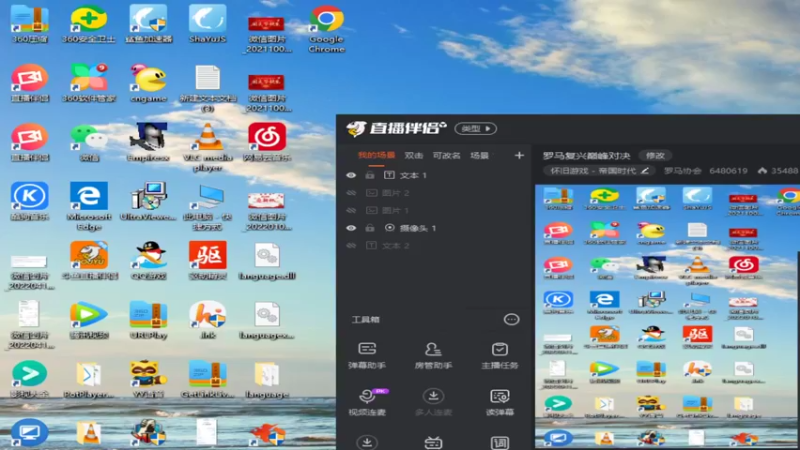
Task: Show the hidden 图片 2 layer
Action: pyautogui.click(x=351, y=193)
